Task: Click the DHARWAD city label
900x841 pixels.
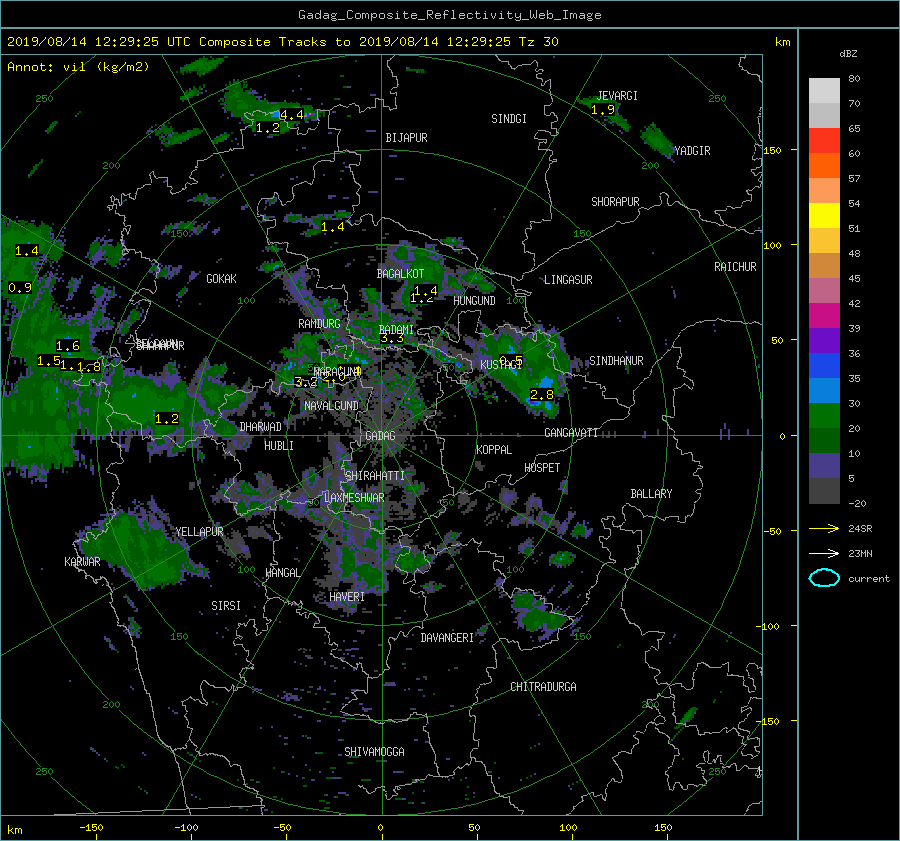Action: pyautogui.click(x=261, y=427)
